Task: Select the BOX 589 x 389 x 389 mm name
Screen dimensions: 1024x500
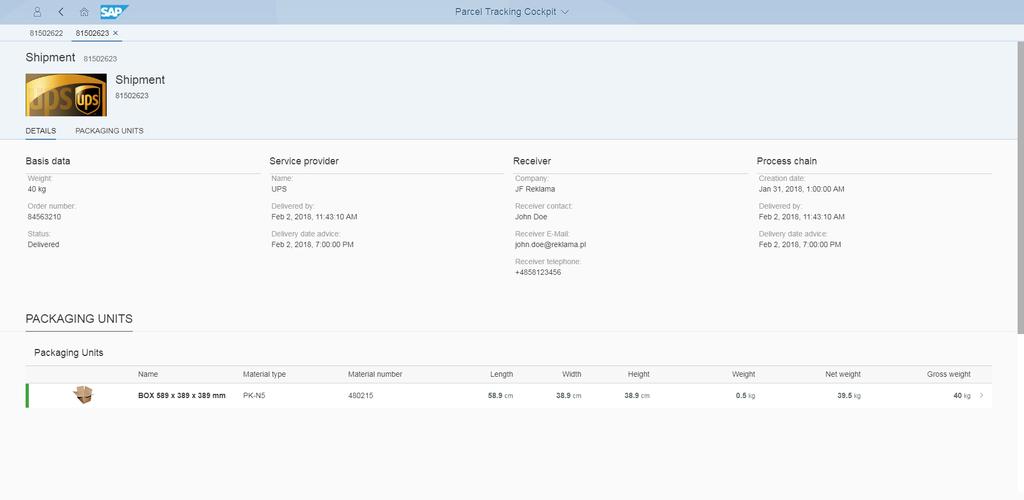Action: (x=182, y=396)
